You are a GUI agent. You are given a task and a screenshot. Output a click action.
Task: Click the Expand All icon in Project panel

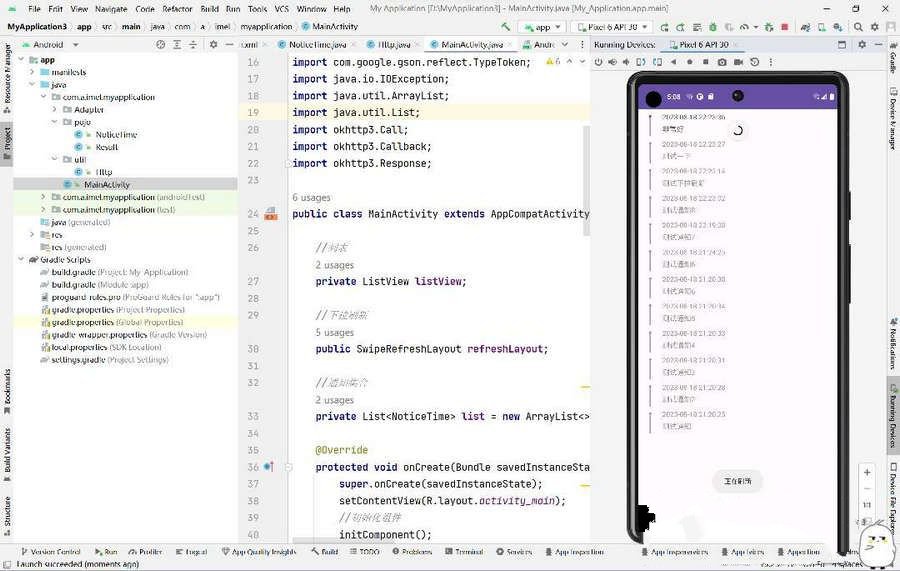pos(177,44)
